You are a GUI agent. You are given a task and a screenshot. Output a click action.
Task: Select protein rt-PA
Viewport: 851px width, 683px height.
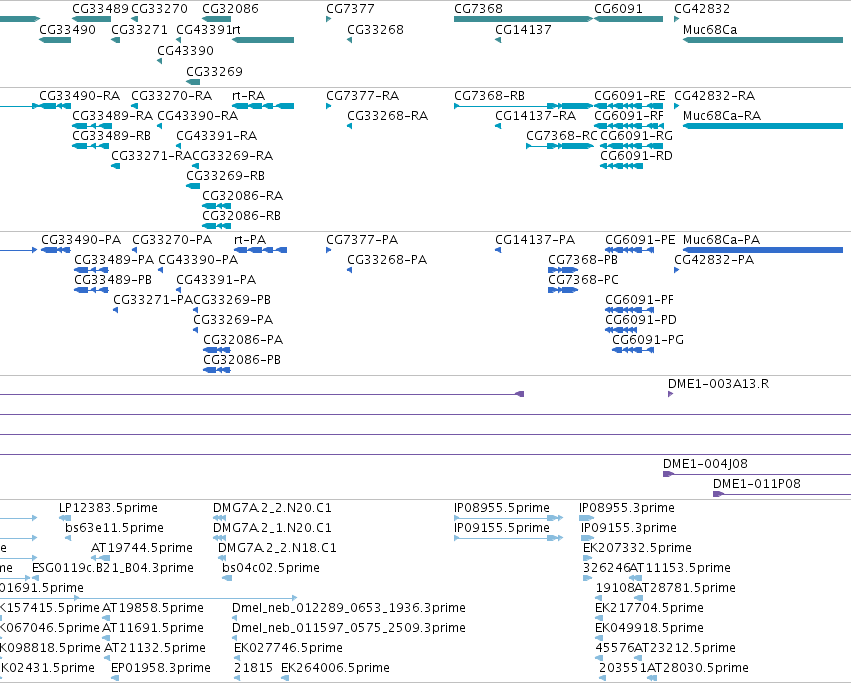coord(250,241)
